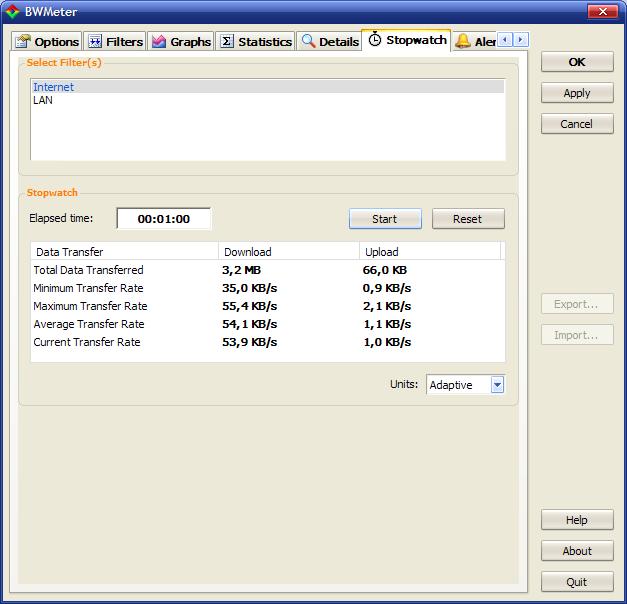
Task: Close the BWMeter window
Action: (603, 12)
